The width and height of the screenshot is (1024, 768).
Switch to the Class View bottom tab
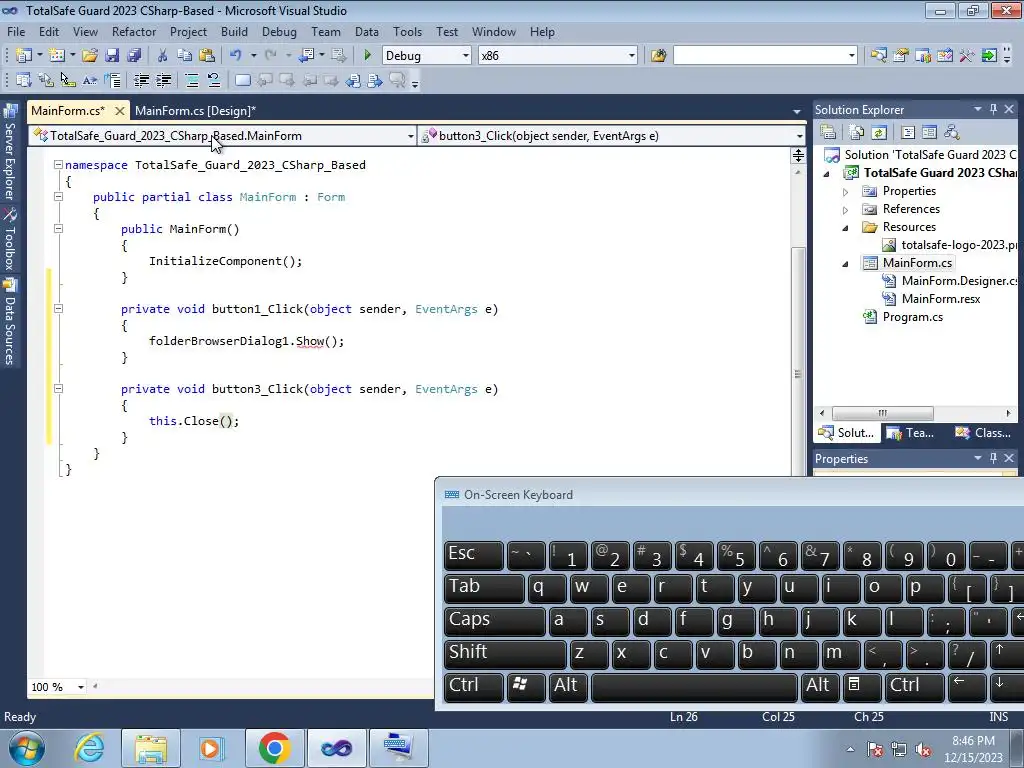[983, 433]
